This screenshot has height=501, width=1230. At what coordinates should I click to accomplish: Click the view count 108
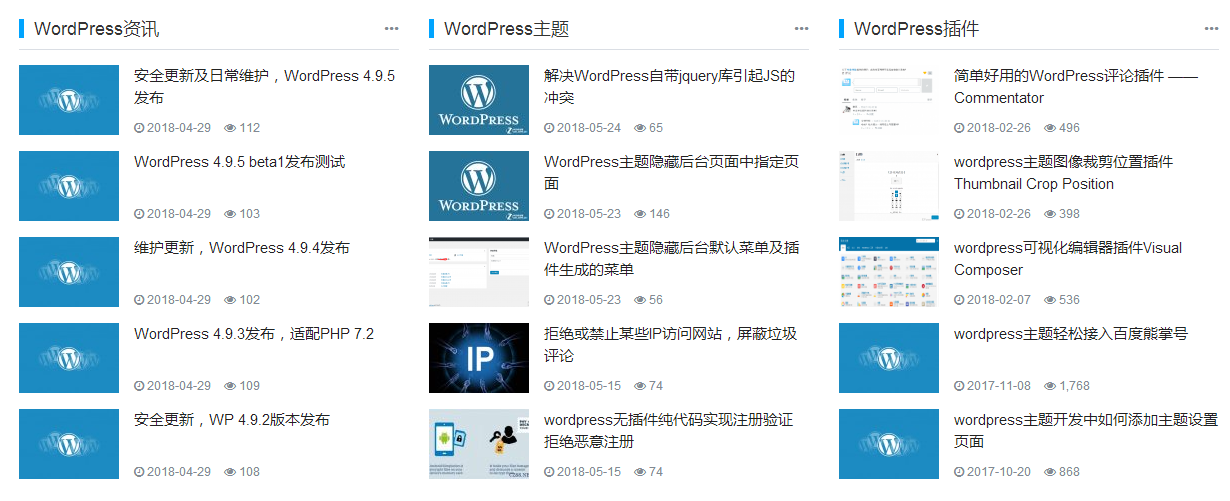tap(250, 472)
